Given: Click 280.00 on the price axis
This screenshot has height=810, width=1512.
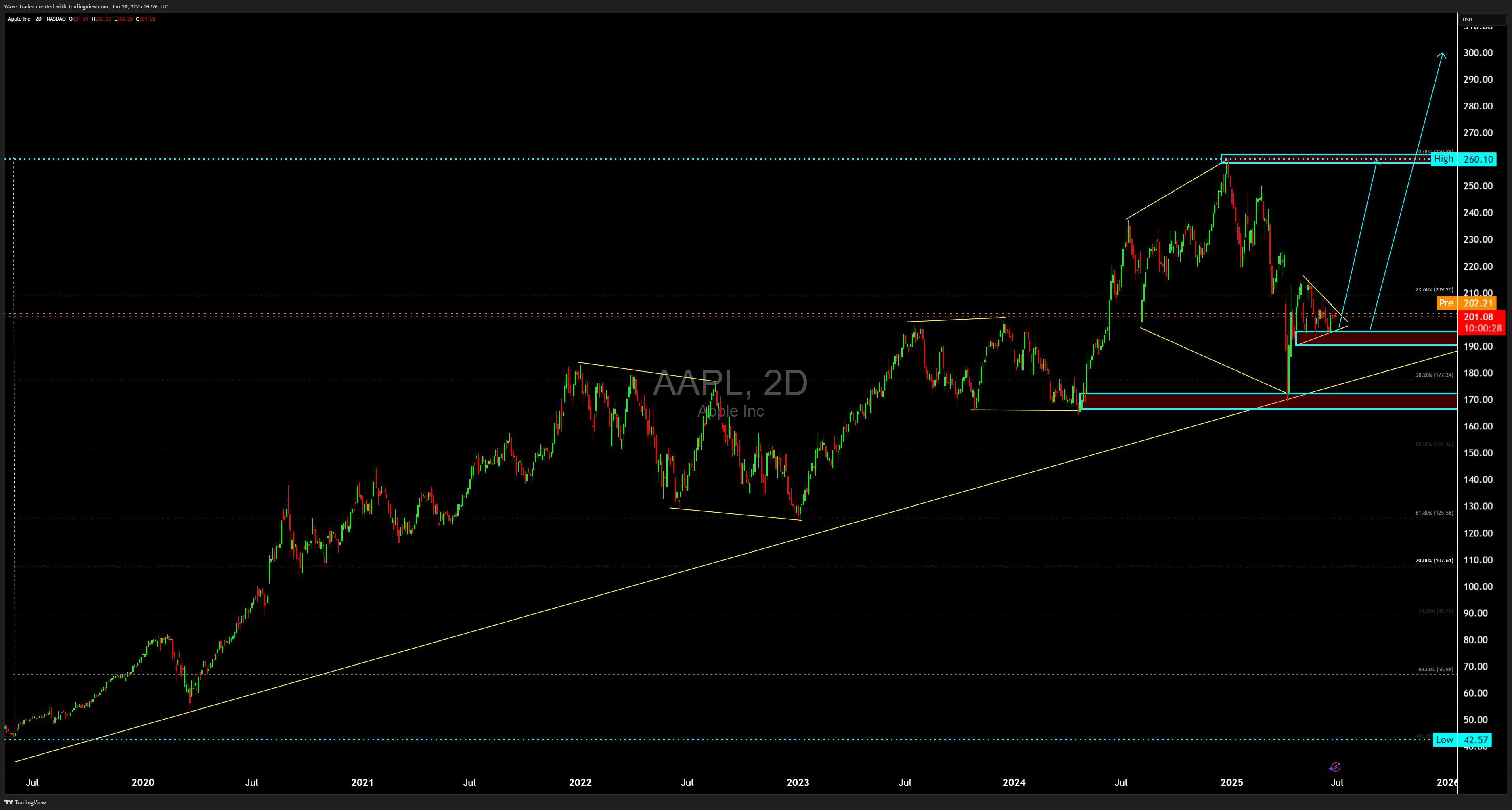Looking at the screenshot, I should [1478, 106].
